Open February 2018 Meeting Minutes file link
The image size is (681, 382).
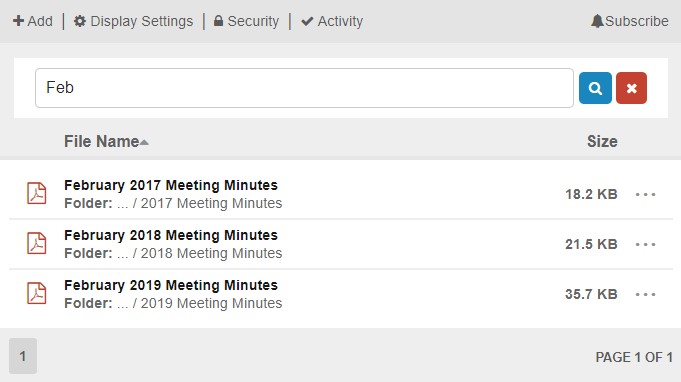(x=171, y=235)
